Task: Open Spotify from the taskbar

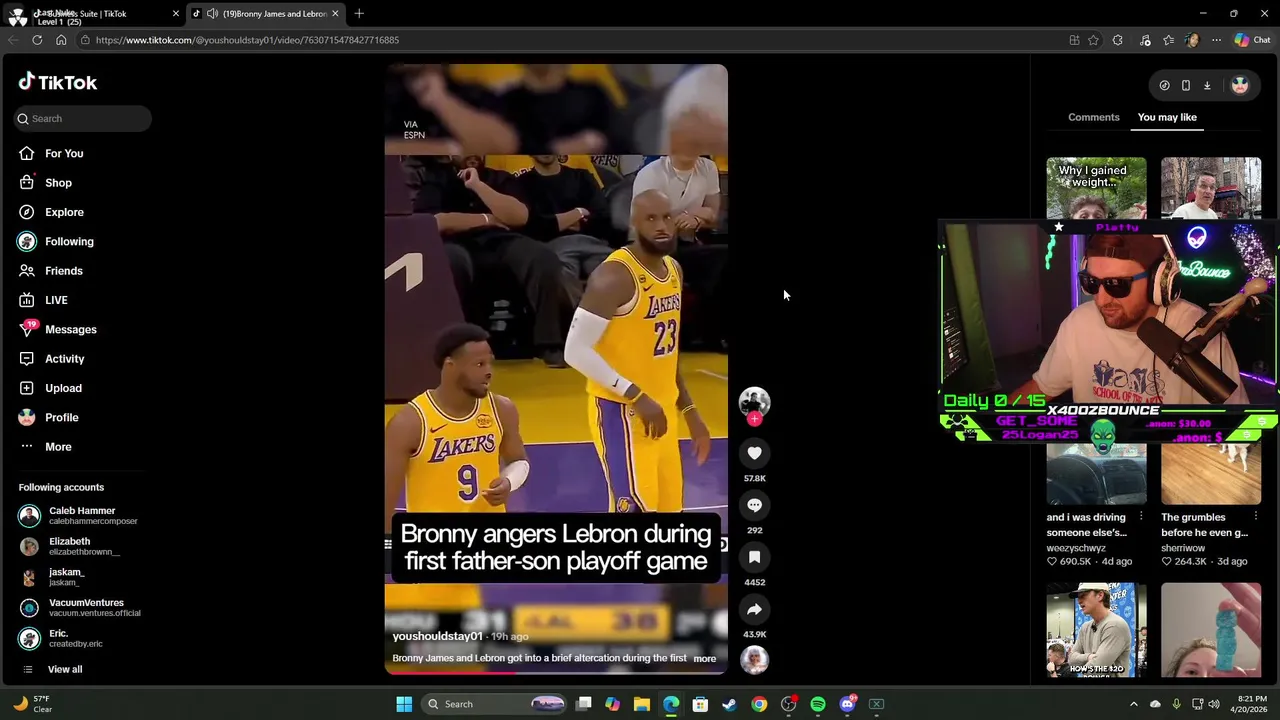Action: pos(818,704)
